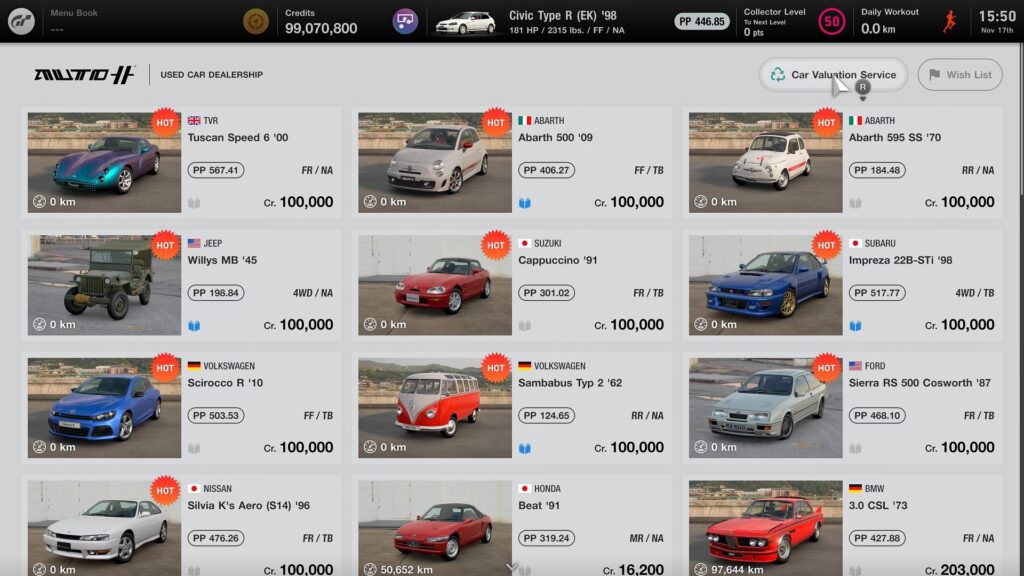Image resolution: width=1024 pixels, height=576 pixels.
Task: Select the BMW 3.0 CSL '73 listing
Action: 842,526
